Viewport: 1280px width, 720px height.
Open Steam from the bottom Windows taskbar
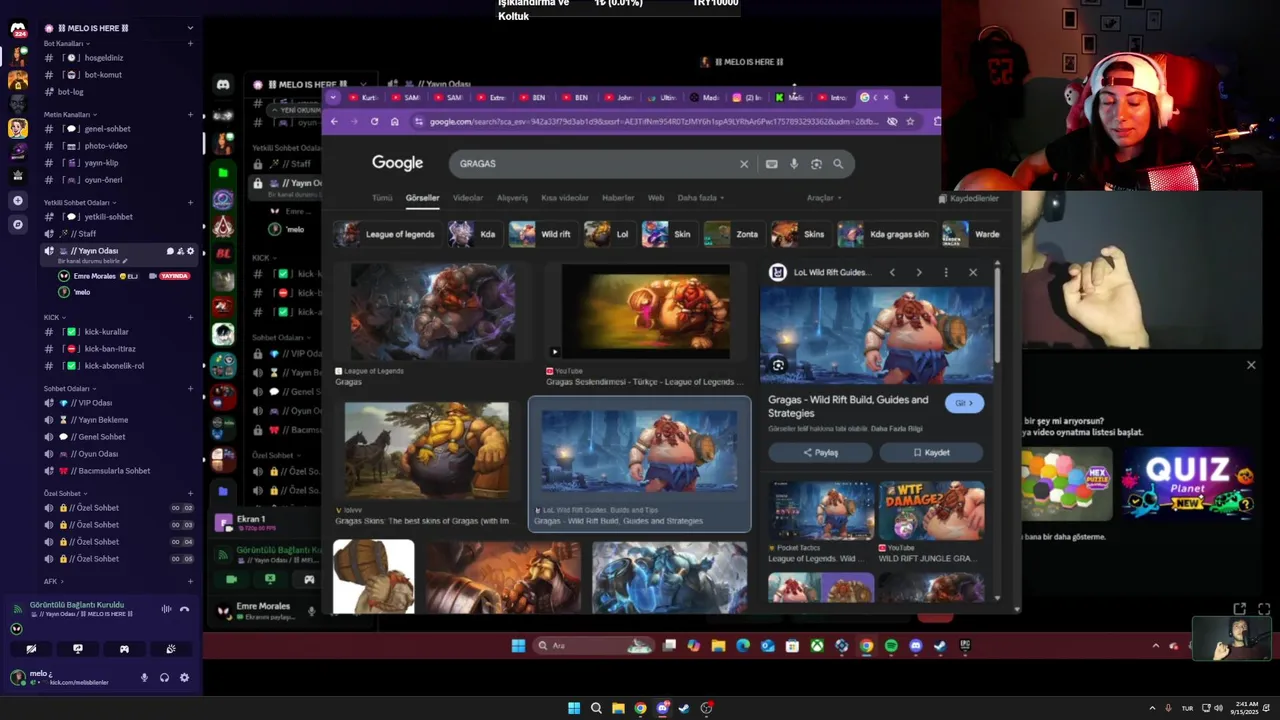(684, 708)
